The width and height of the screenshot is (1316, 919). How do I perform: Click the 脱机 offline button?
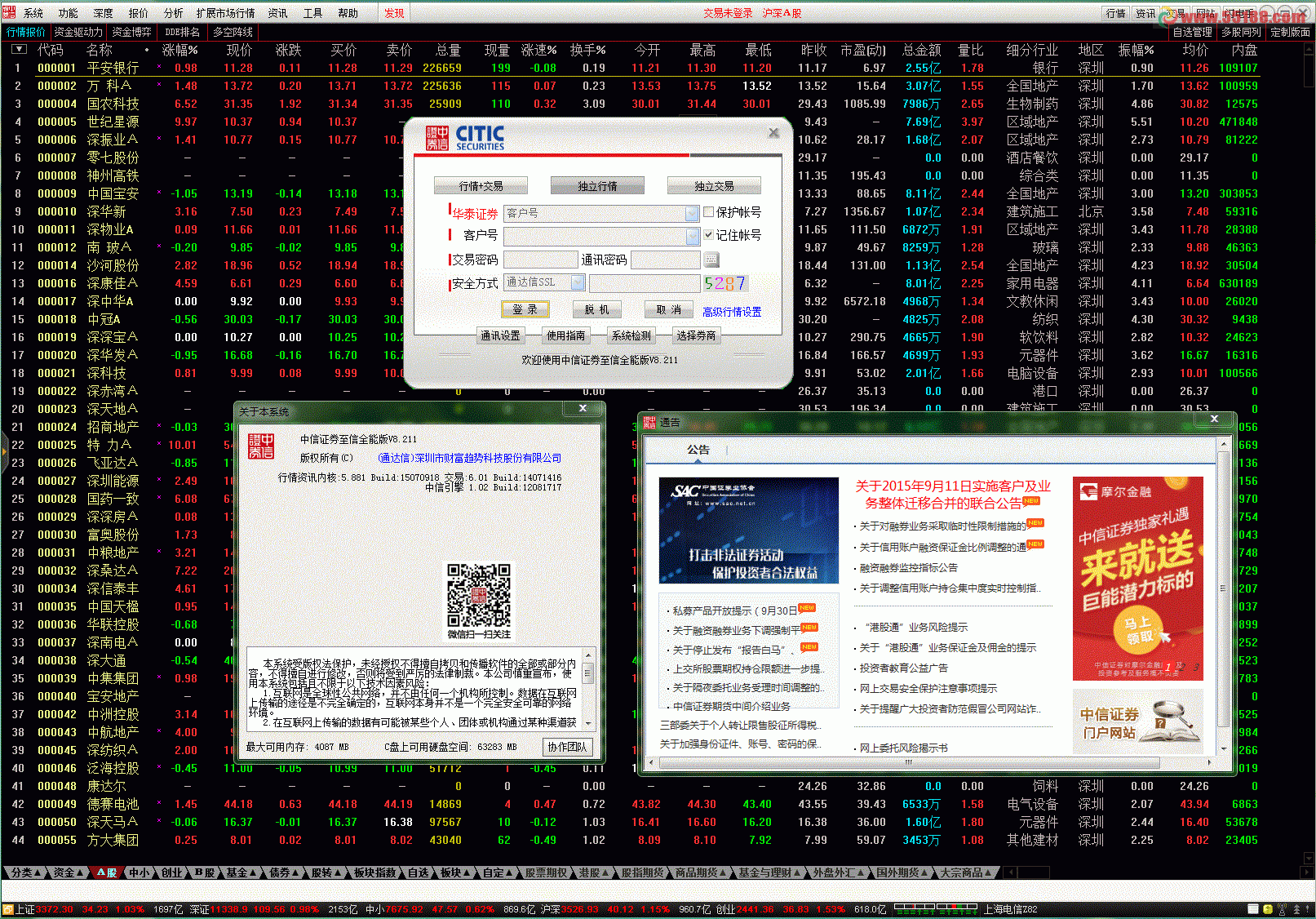tap(596, 309)
